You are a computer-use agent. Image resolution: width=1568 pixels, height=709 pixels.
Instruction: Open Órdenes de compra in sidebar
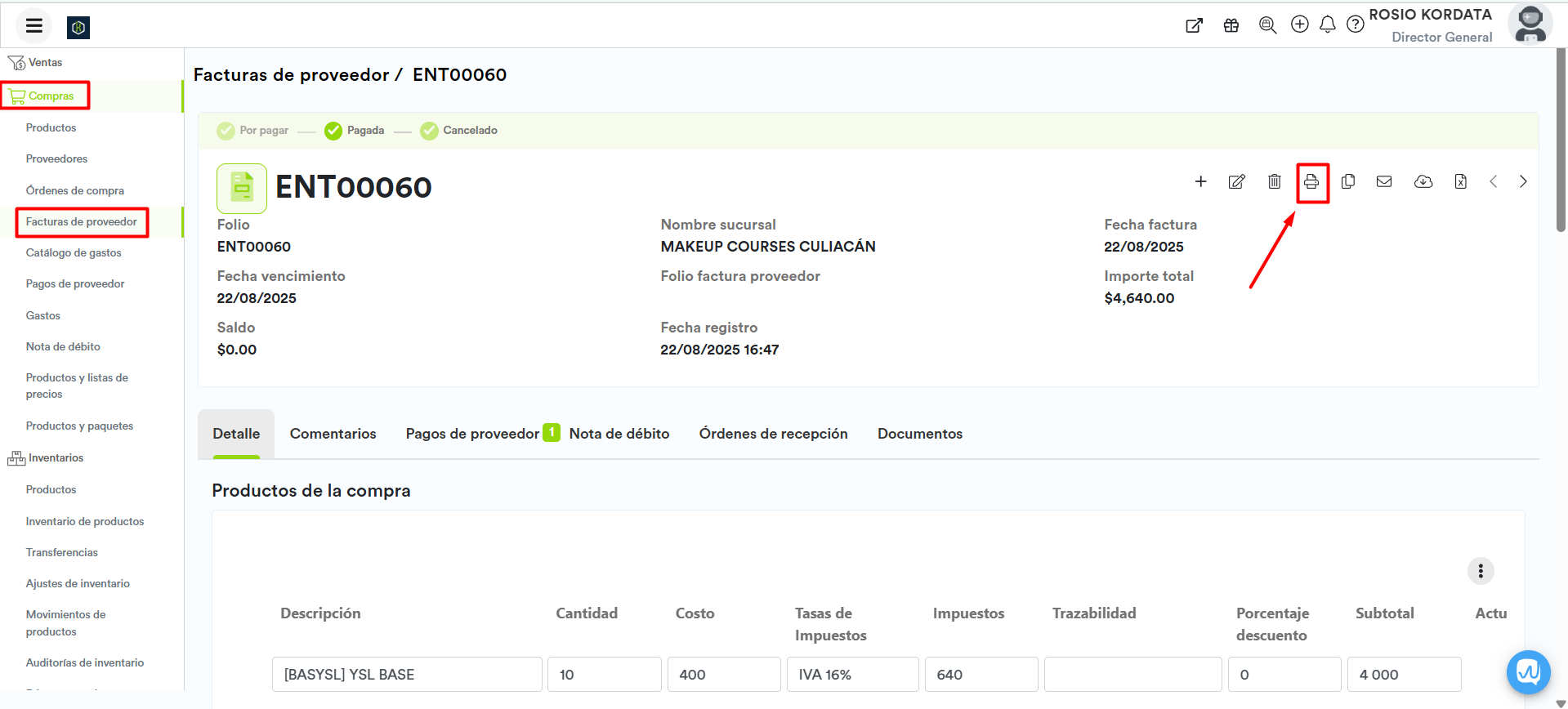pos(75,190)
